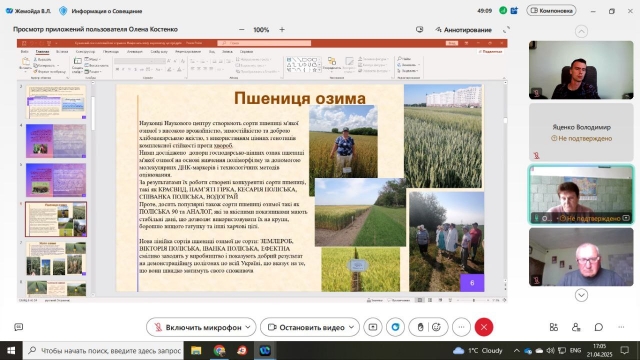640x360 pixels.
Task: Open the Компоновка layout menu
Action: coord(551,11)
